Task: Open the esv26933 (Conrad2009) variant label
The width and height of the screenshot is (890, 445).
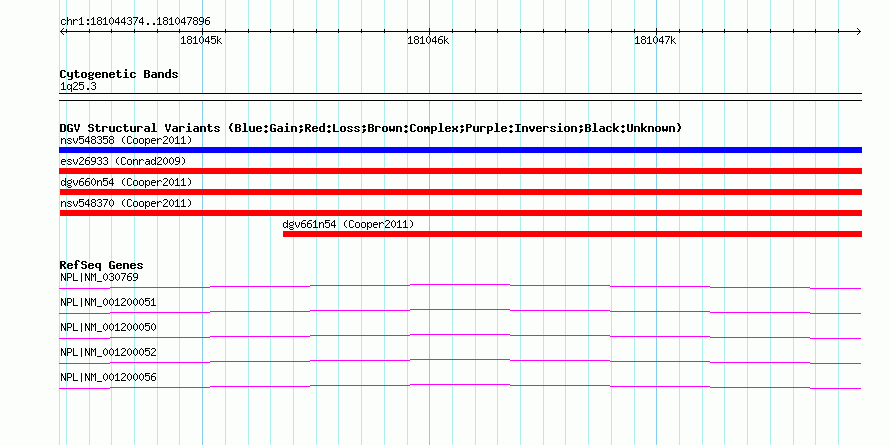Action: [x=123, y=161]
